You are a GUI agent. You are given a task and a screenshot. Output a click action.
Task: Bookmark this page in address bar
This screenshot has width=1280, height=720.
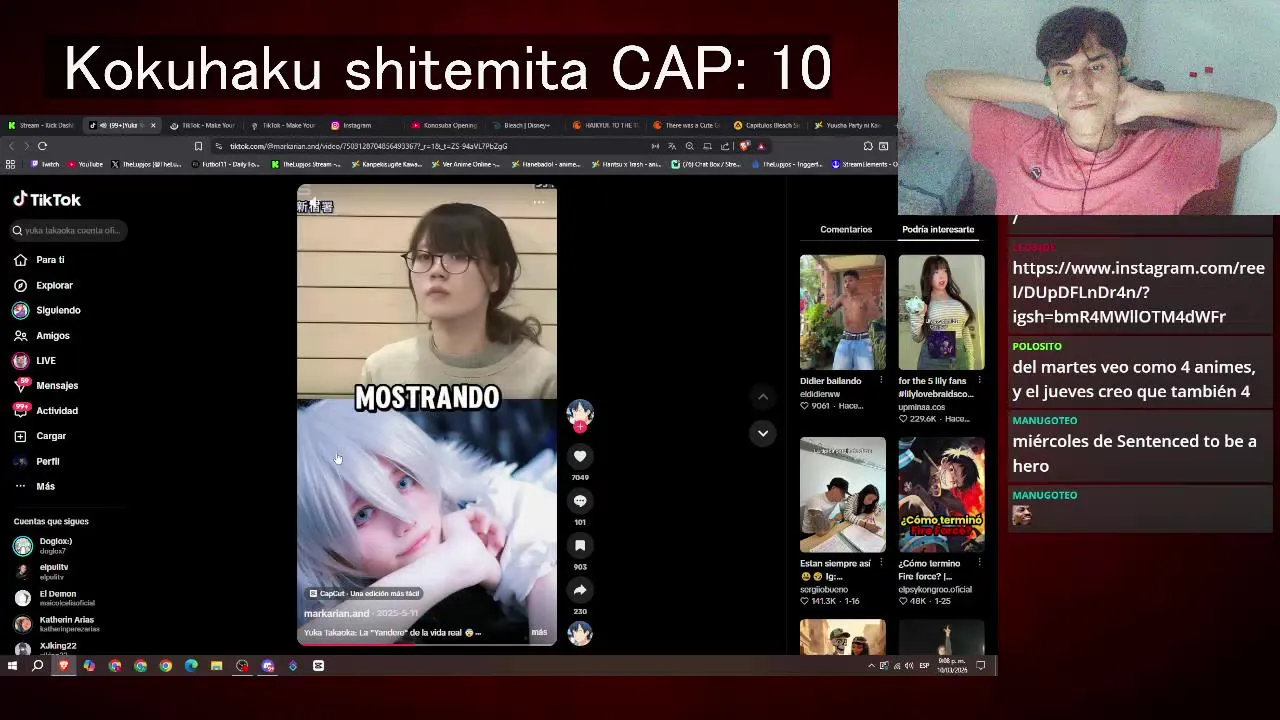pos(198,146)
